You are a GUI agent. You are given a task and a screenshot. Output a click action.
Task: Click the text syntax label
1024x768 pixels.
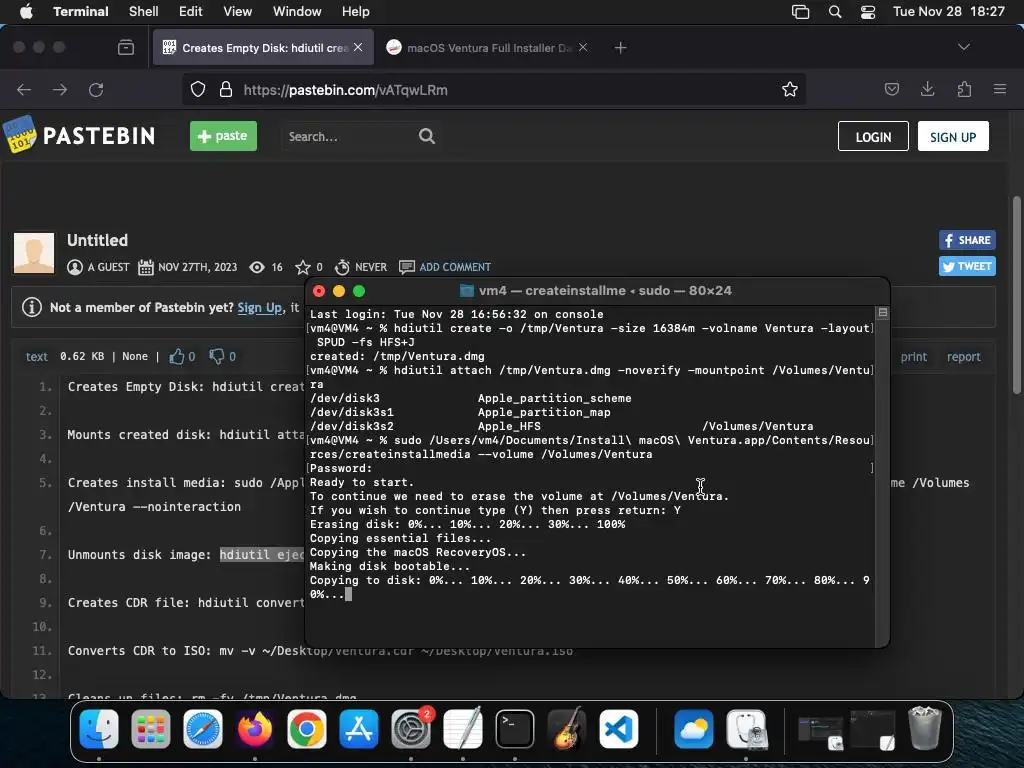(x=37, y=357)
